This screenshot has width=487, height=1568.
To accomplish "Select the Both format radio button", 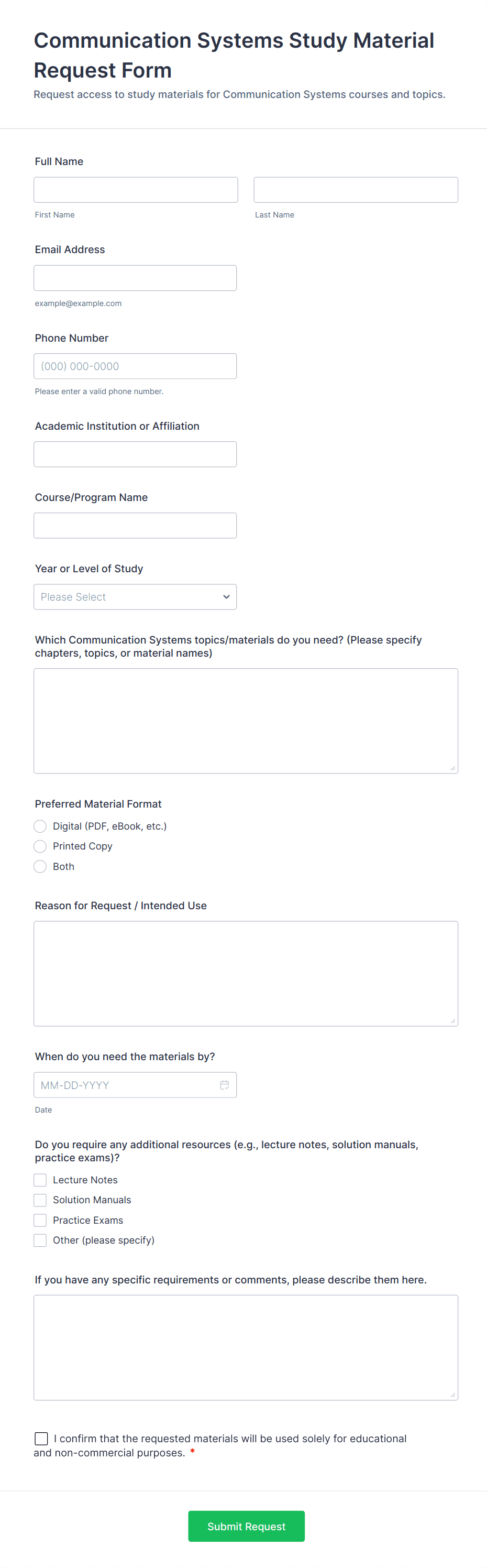I will coord(40,866).
